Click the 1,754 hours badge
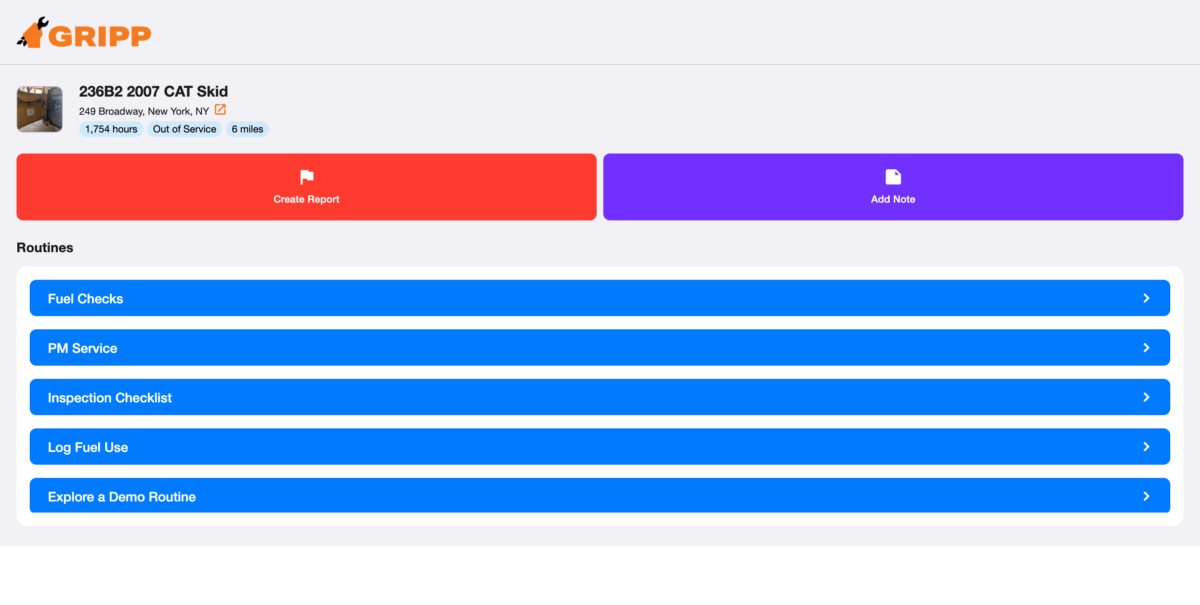1200x605 pixels. click(111, 129)
